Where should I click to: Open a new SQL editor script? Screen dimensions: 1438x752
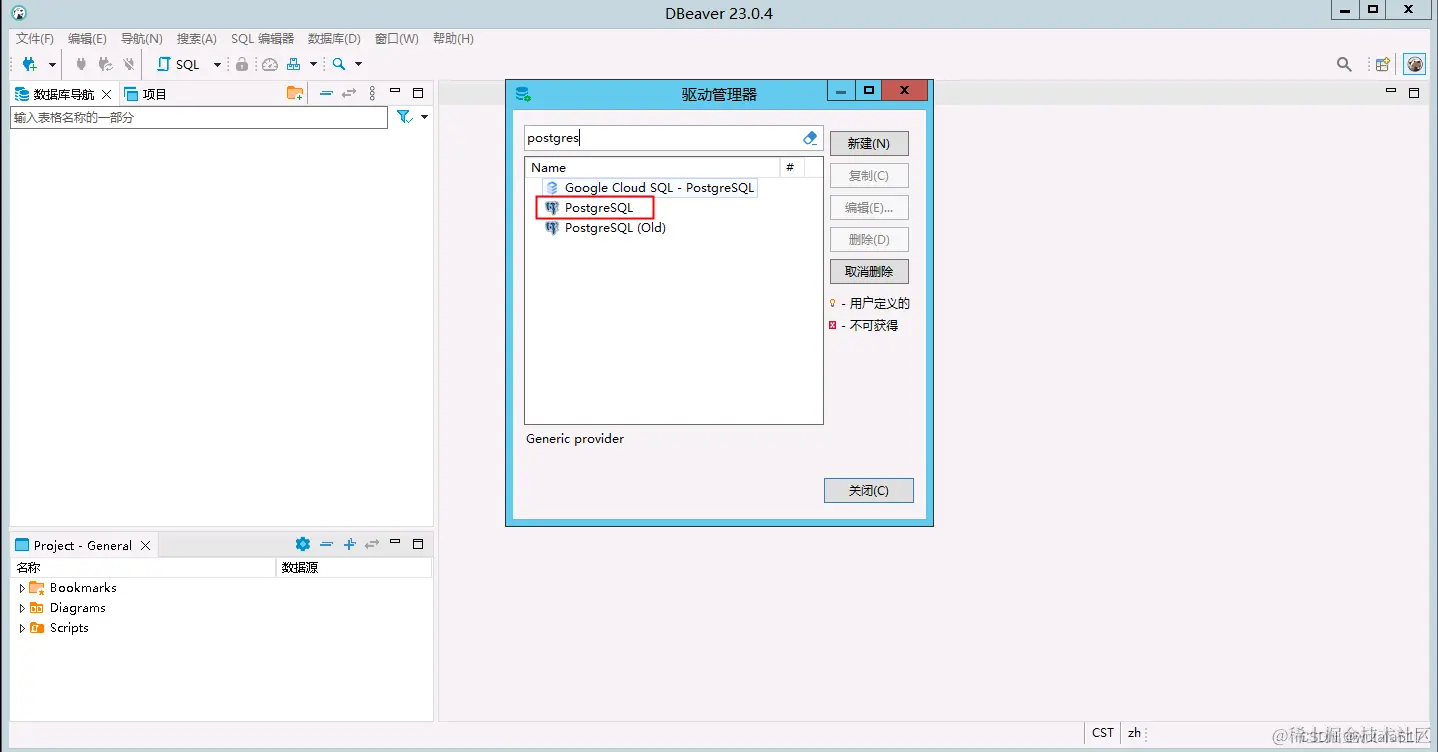point(178,64)
